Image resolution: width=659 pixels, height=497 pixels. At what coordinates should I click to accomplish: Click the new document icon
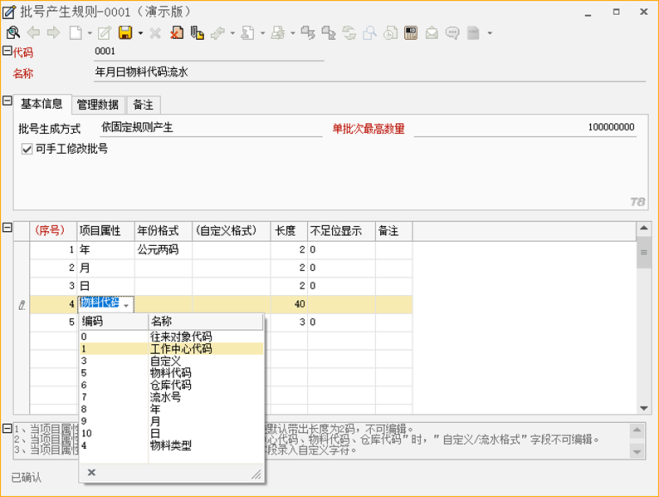(x=75, y=33)
